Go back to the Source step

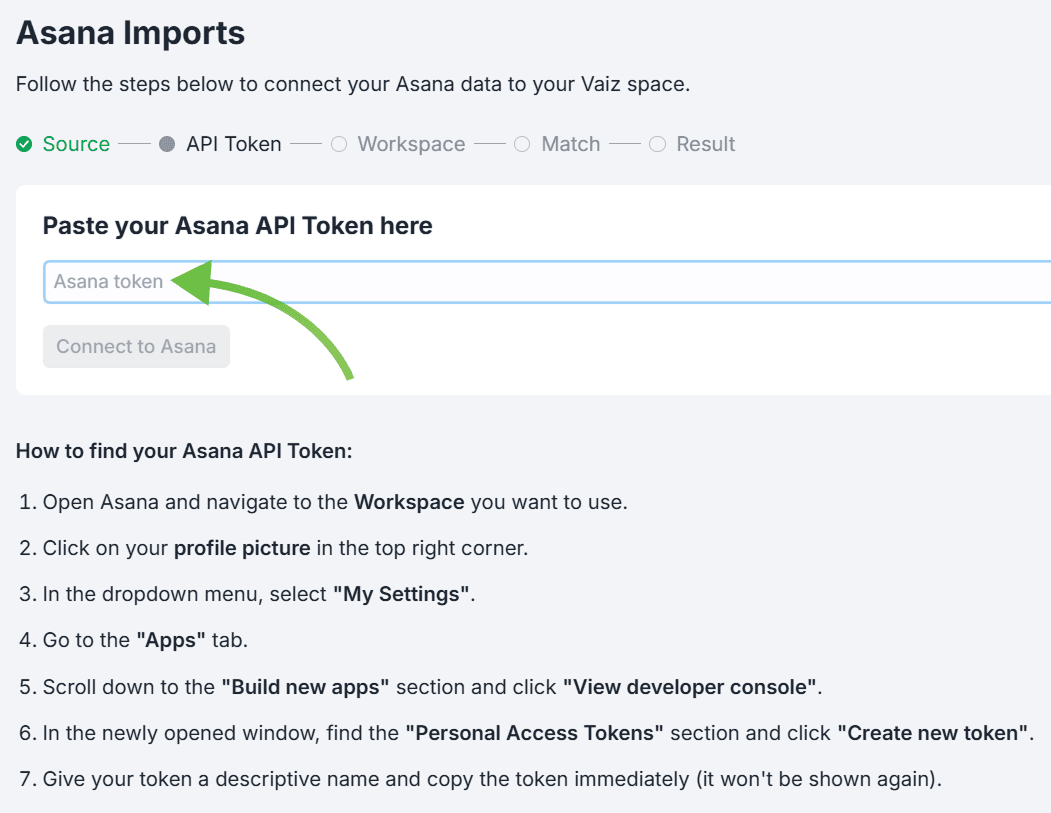pos(76,144)
